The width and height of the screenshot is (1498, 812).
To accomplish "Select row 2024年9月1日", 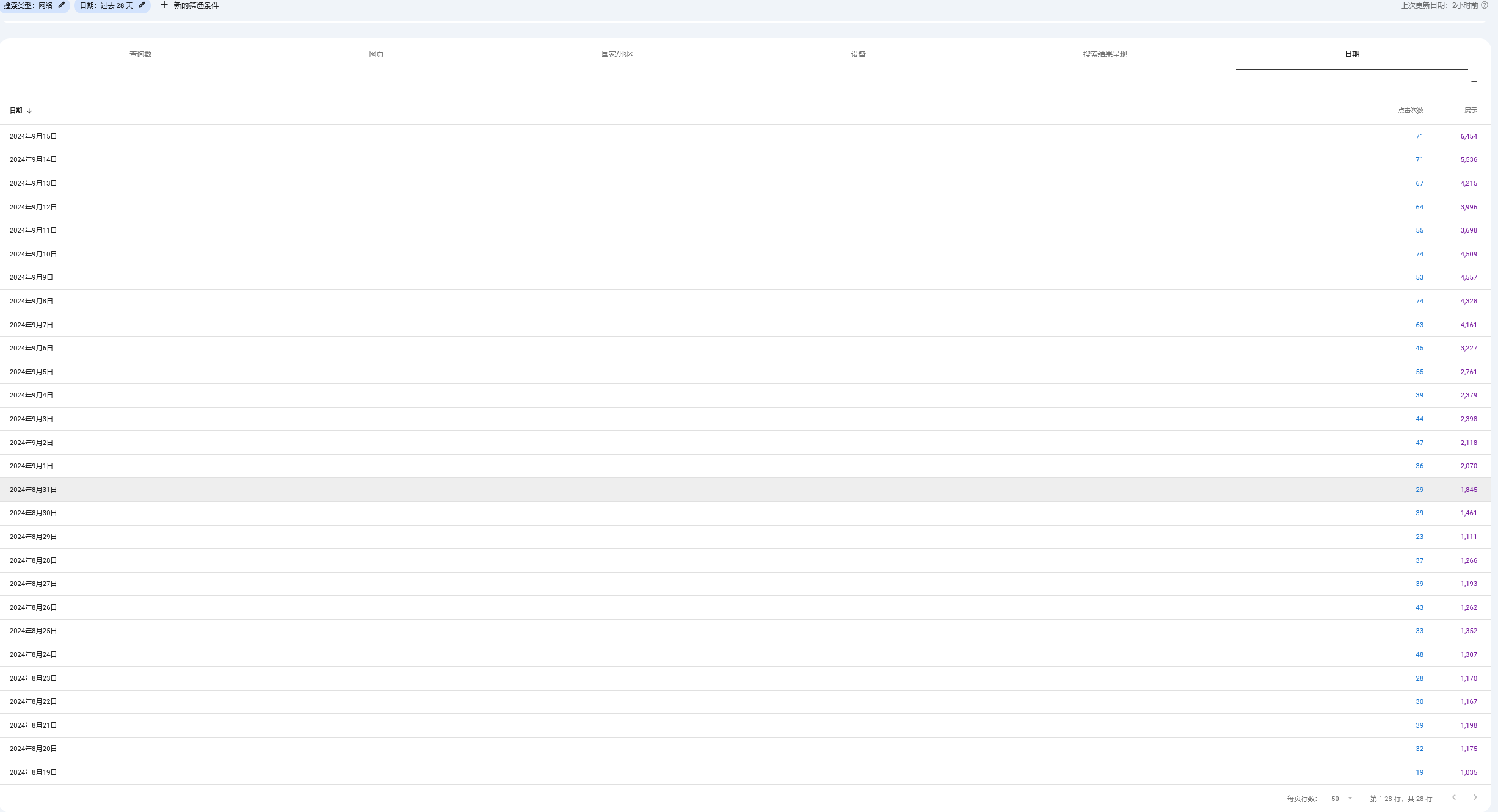I will click(x=746, y=466).
